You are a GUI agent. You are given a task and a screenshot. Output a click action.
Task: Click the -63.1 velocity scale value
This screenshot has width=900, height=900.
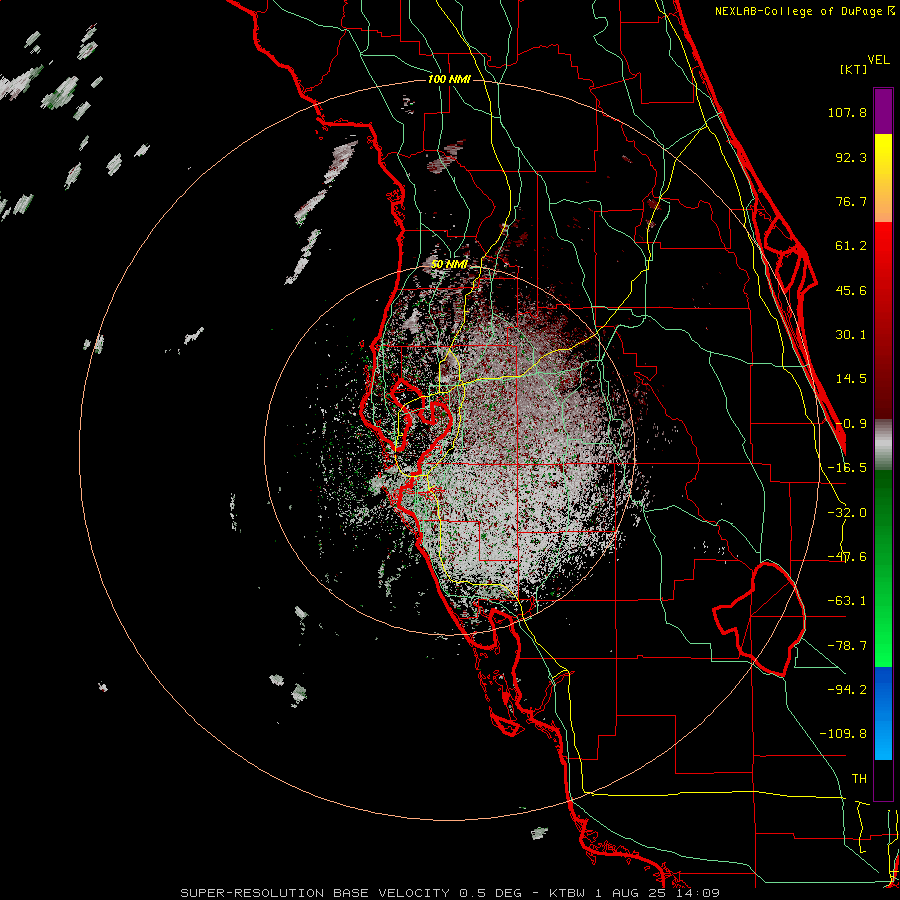[847, 601]
